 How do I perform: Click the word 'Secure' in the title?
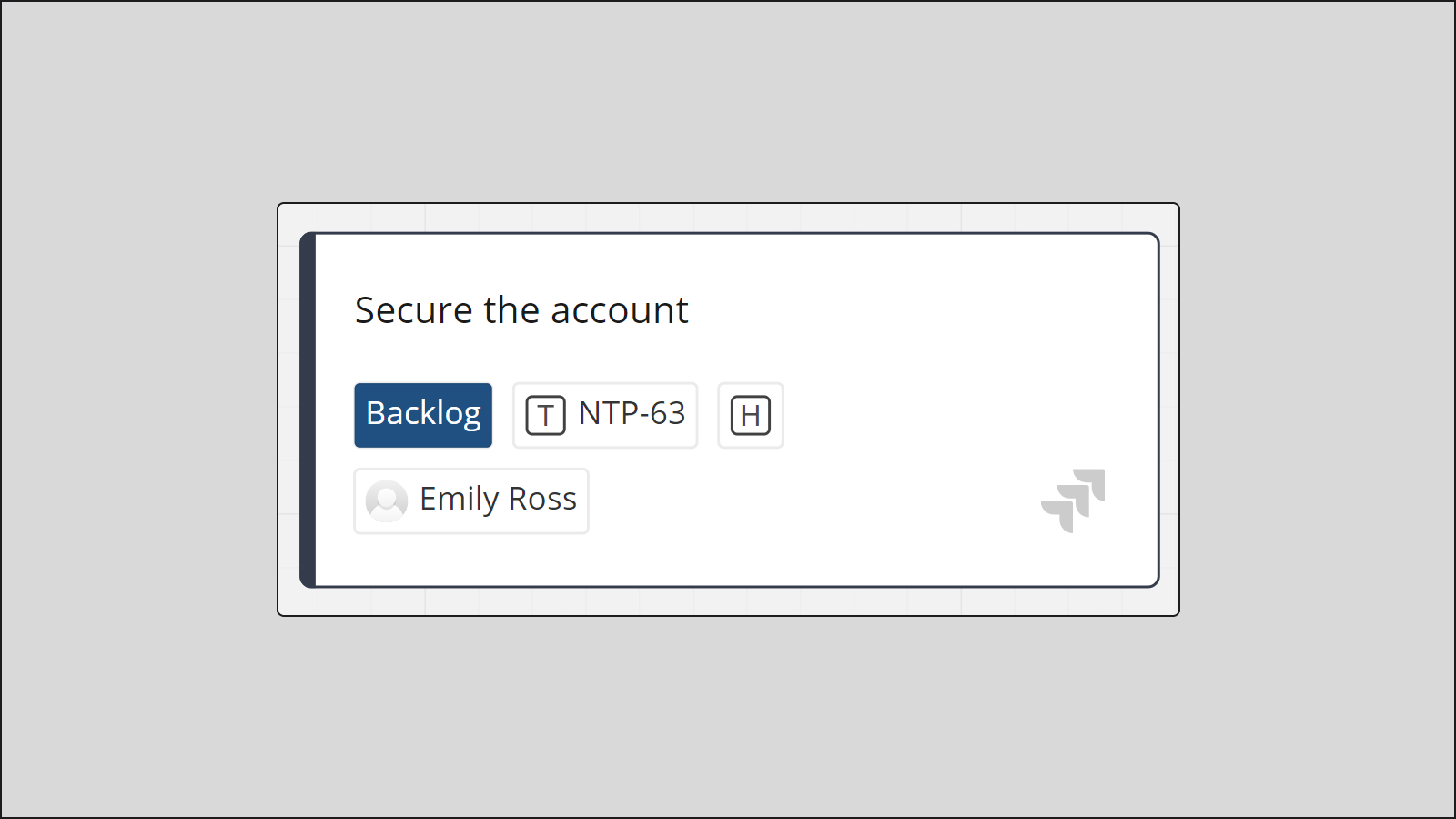[x=414, y=310]
